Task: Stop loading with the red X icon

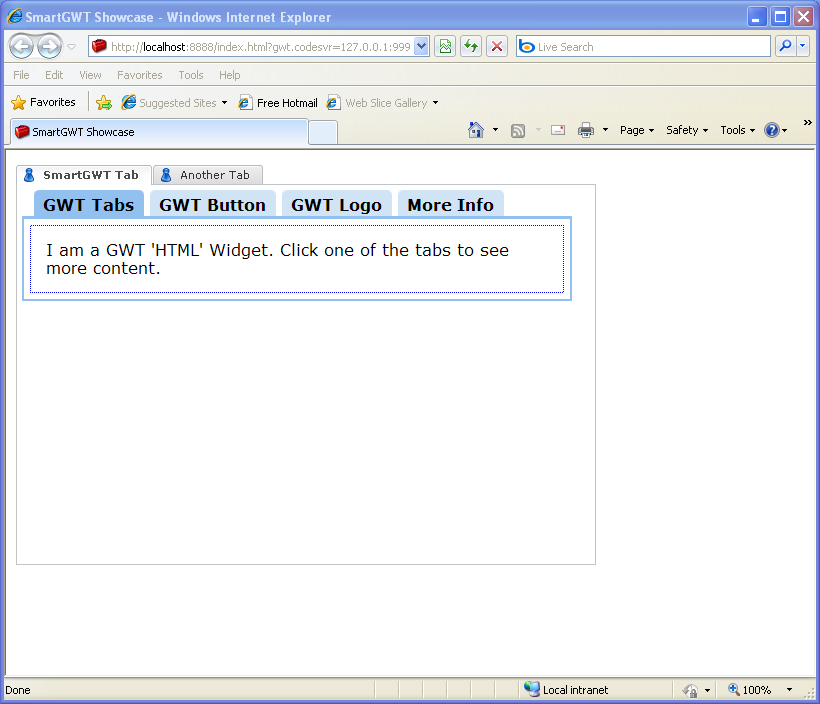Action: [x=497, y=47]
